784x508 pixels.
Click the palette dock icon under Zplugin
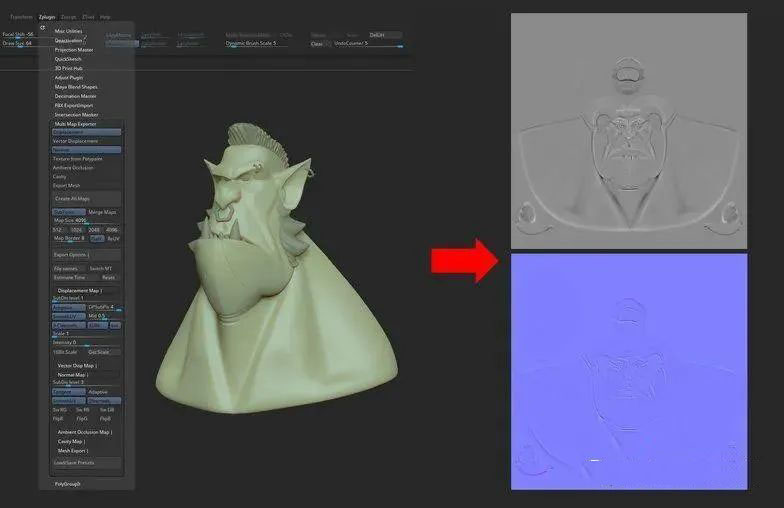click(42, 28)
